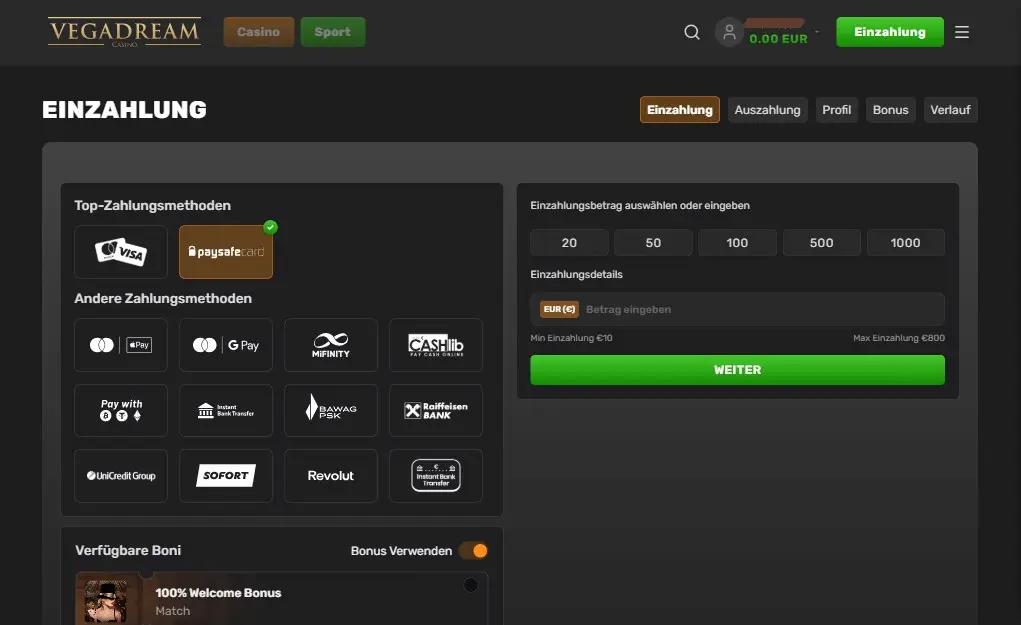Click the WEITER button
The height and width of the screenshot is (625, 1021).
point(738,370)
